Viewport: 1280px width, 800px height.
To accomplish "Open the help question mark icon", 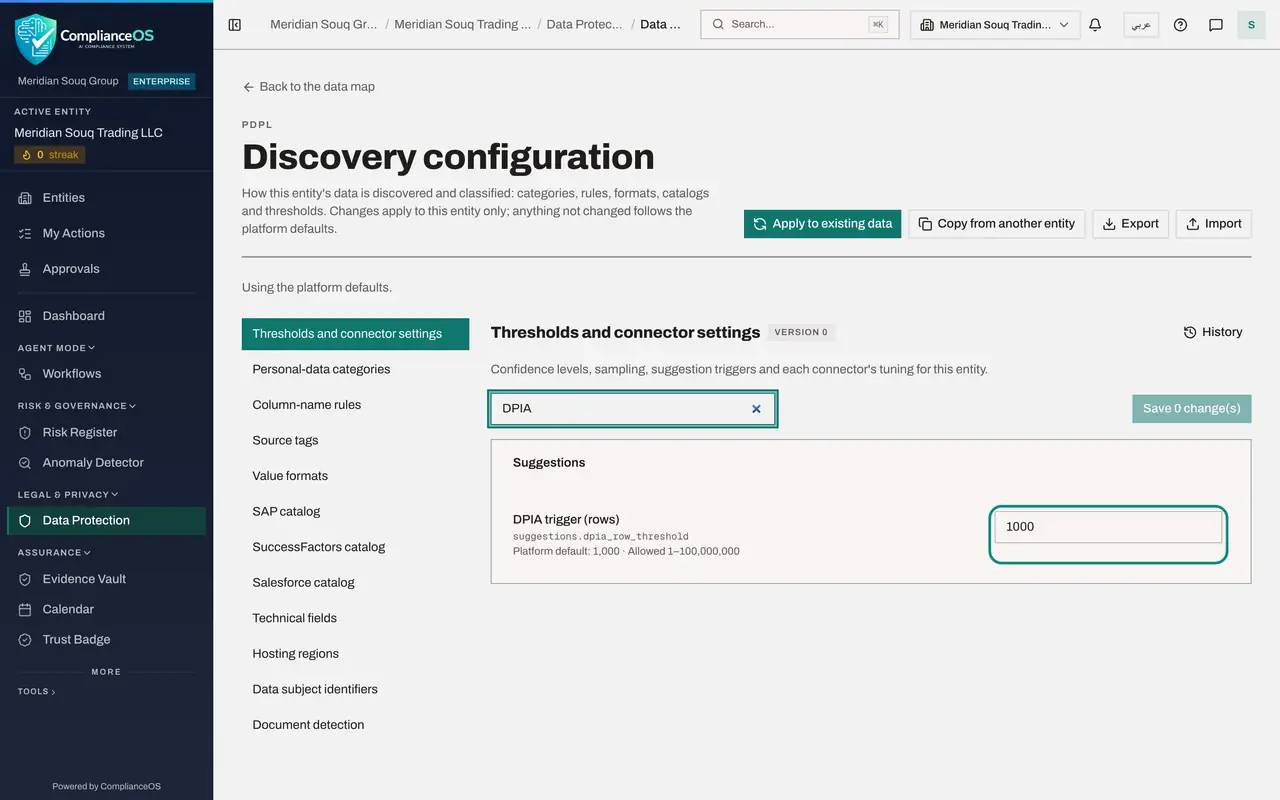I will [x=1180, y=25].
